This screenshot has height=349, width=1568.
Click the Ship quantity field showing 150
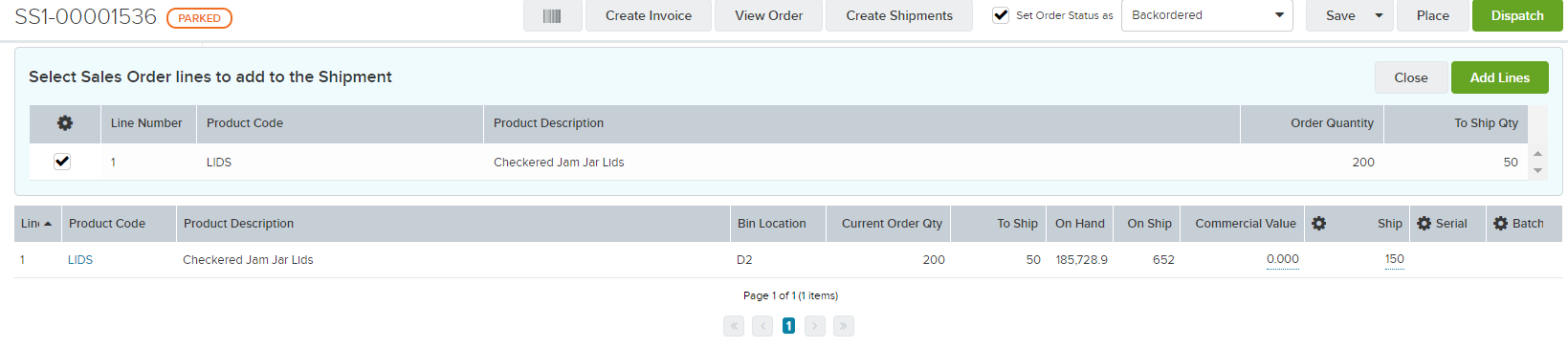[x=1394, y=259]
